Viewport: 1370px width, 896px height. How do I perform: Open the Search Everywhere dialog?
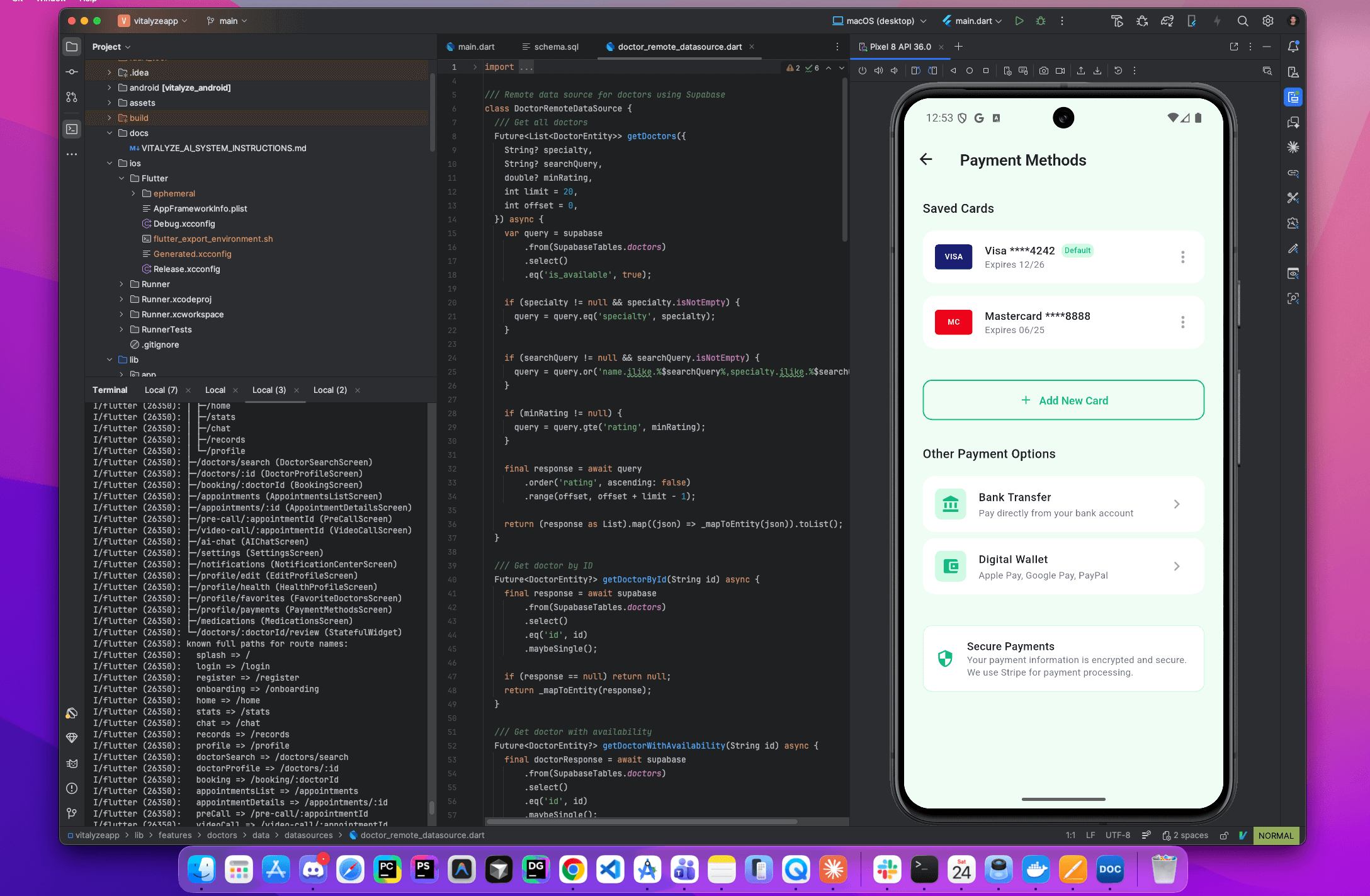(1243, 21)
